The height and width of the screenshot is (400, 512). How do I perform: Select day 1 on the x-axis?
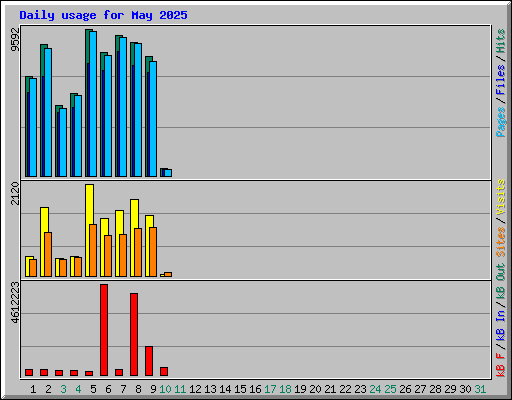(x=33, y=389)
